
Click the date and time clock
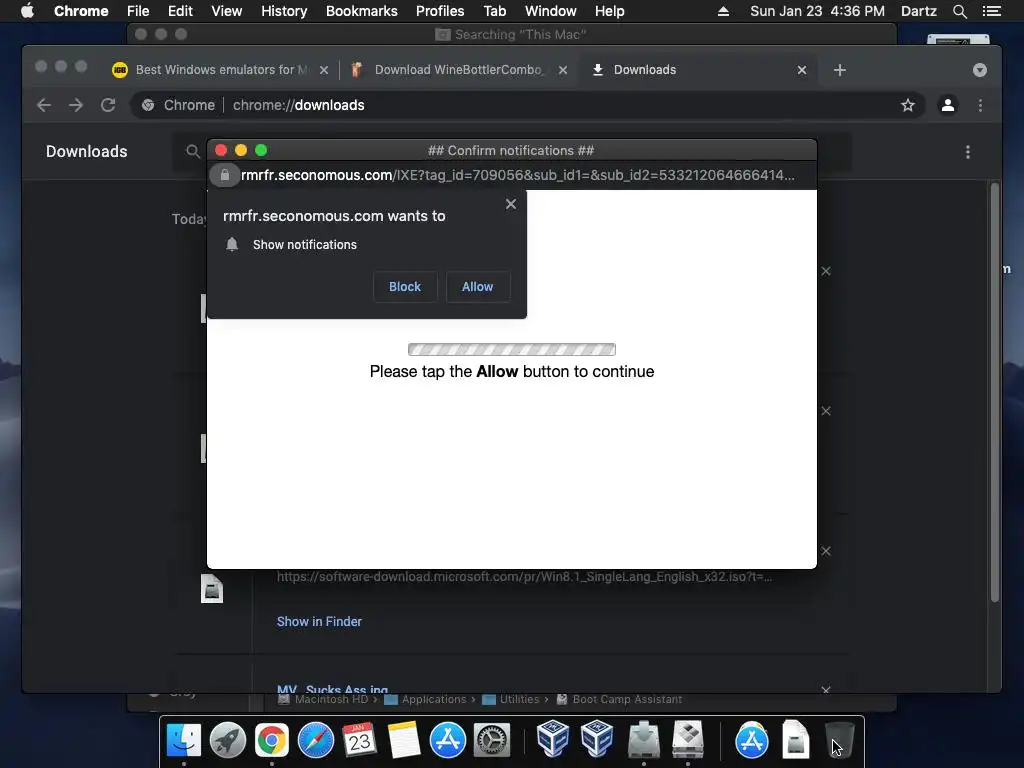tap(818, 11)
